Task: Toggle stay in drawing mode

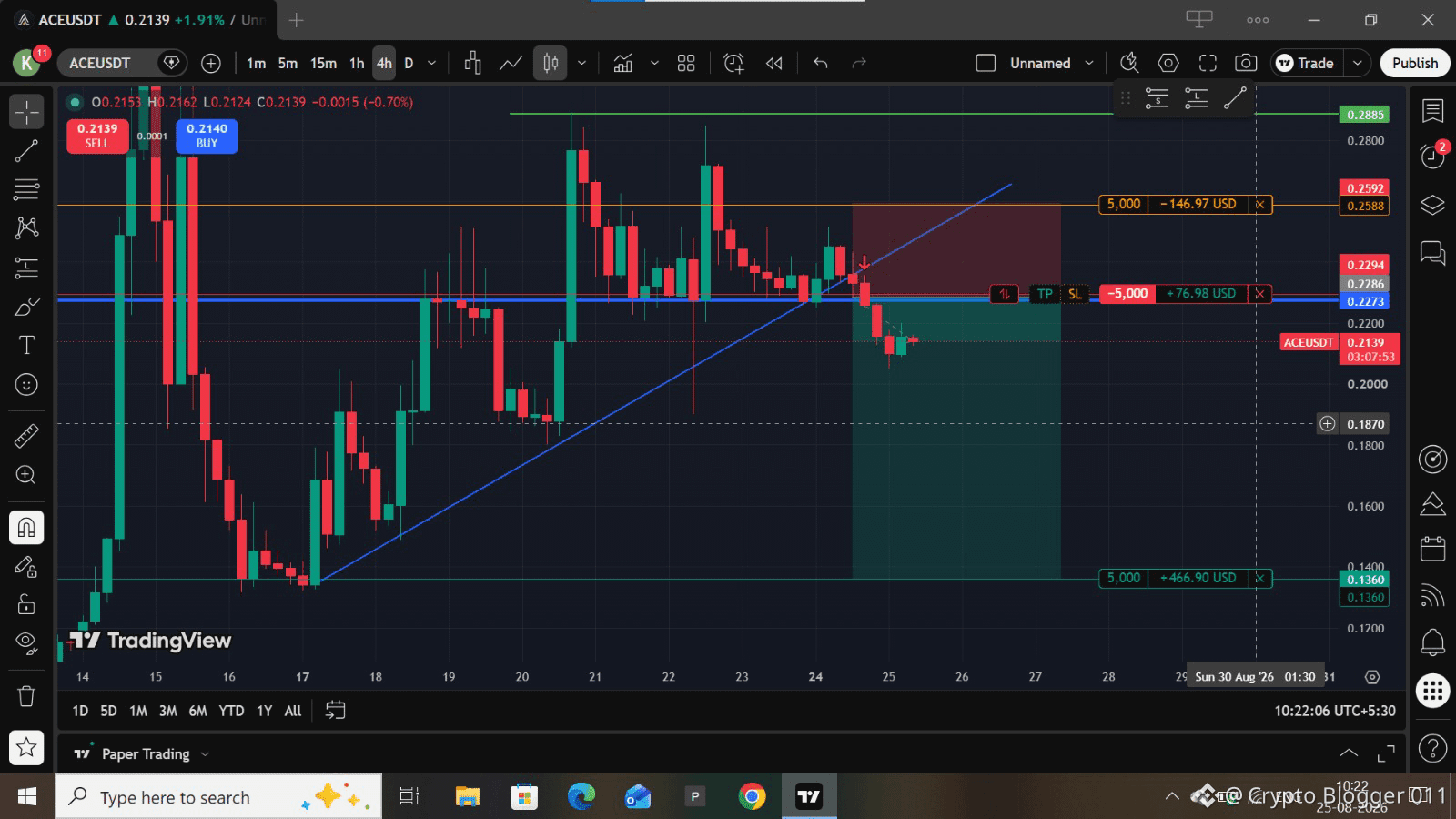Action: point(26,567)
